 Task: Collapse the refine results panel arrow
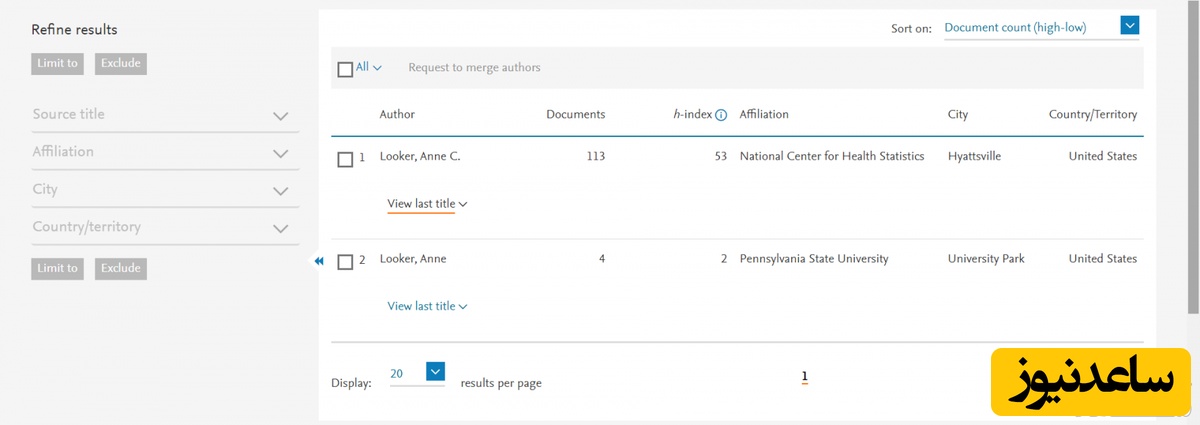(319, 261)
